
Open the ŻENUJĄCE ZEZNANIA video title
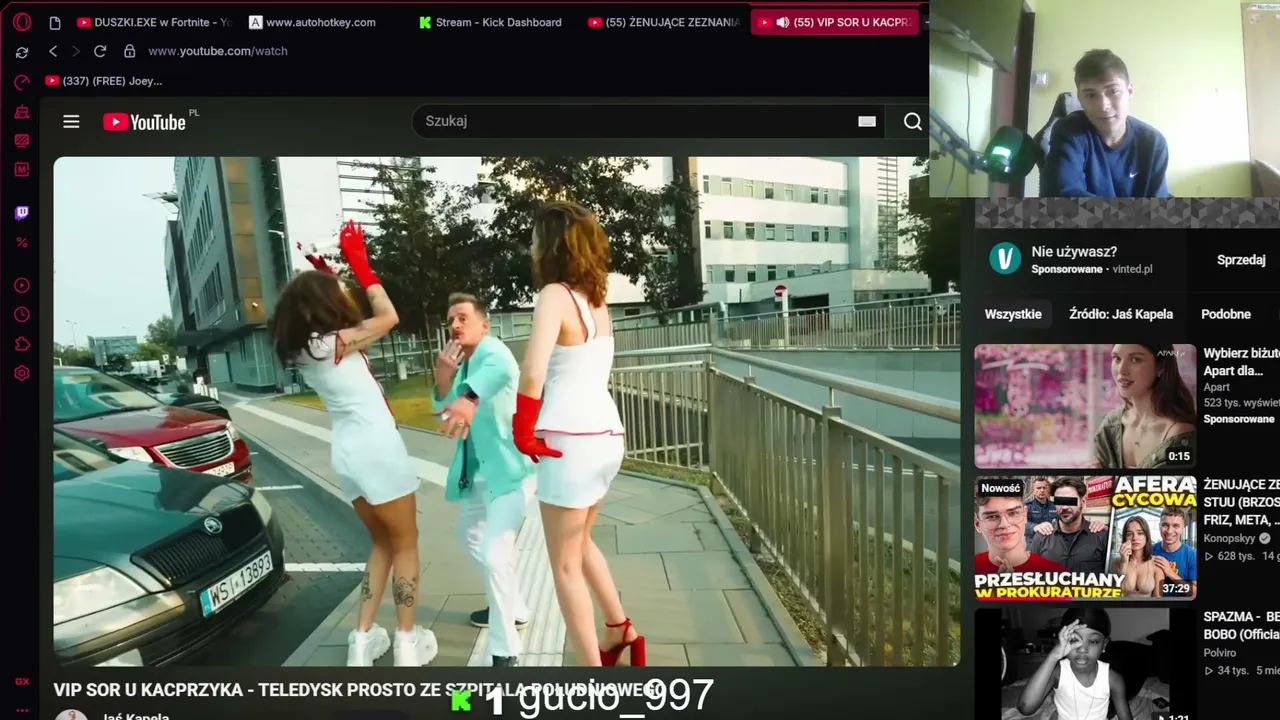pyautogui.click(x=1241, y=502)
